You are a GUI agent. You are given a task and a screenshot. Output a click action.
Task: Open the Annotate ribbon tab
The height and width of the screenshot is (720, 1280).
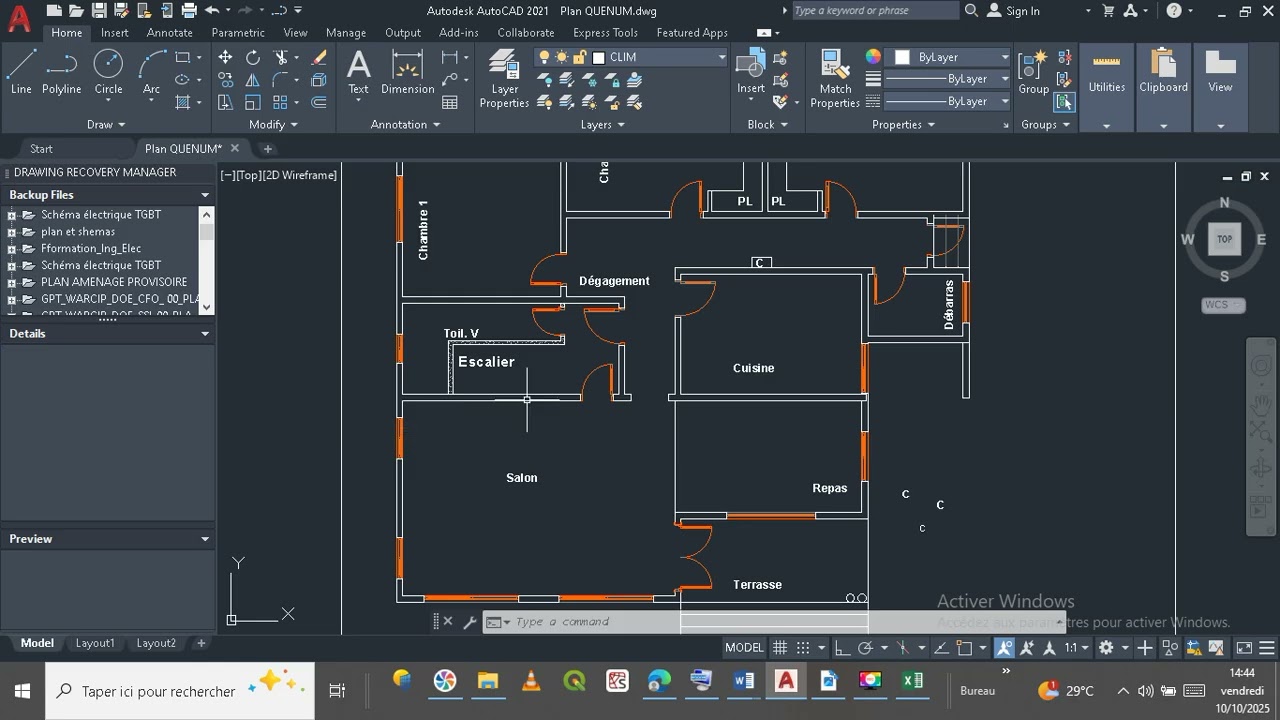[169, 33]
